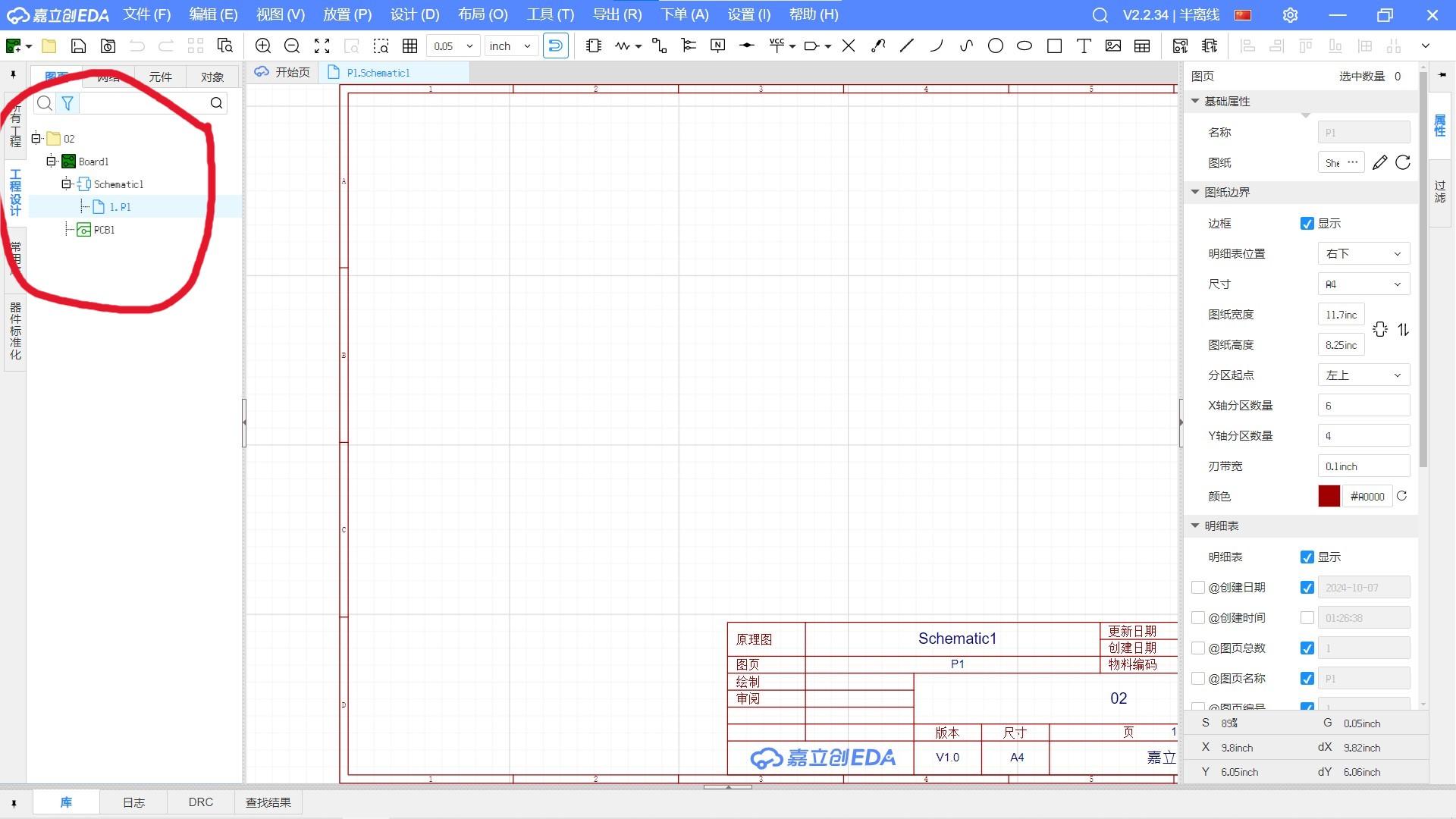The width and height of the screenshot is (1456, 819).
Task: Select the draw circle tool
Action: (996, 46)
